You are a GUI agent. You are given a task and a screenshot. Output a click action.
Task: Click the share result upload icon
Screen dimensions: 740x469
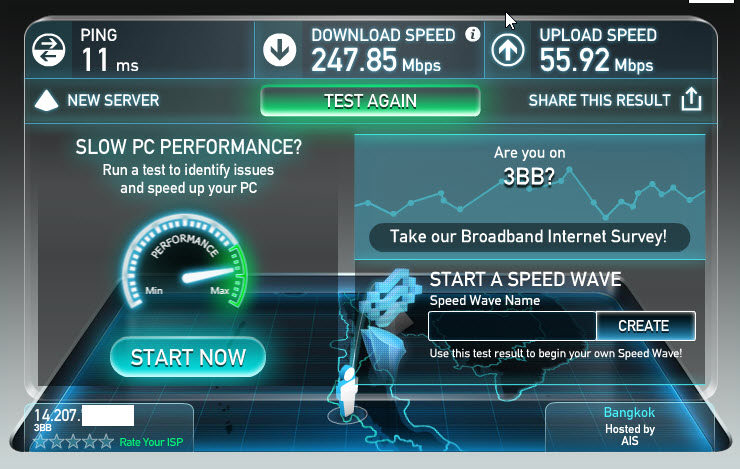click(691, 99)
